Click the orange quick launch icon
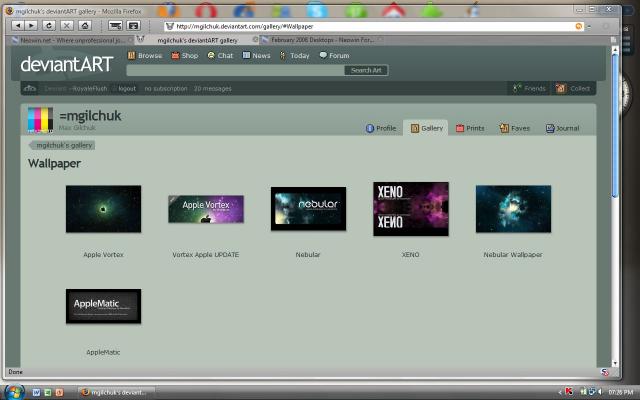Screen dimensions: 640x400 point(59,393)
